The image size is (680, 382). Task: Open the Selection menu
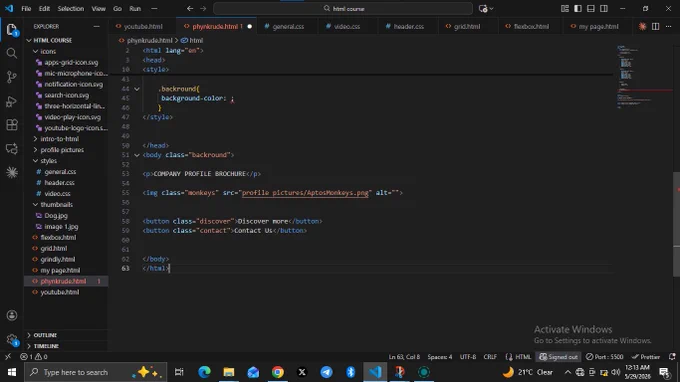[71, 9]
